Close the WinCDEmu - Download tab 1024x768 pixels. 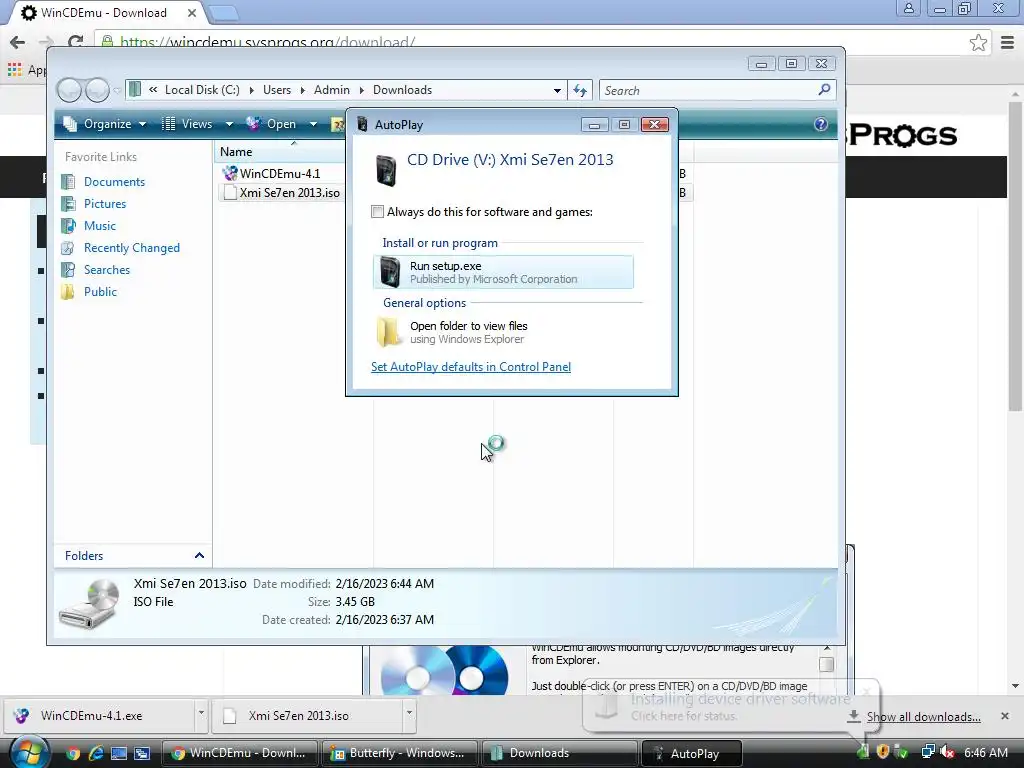point(192,12)
